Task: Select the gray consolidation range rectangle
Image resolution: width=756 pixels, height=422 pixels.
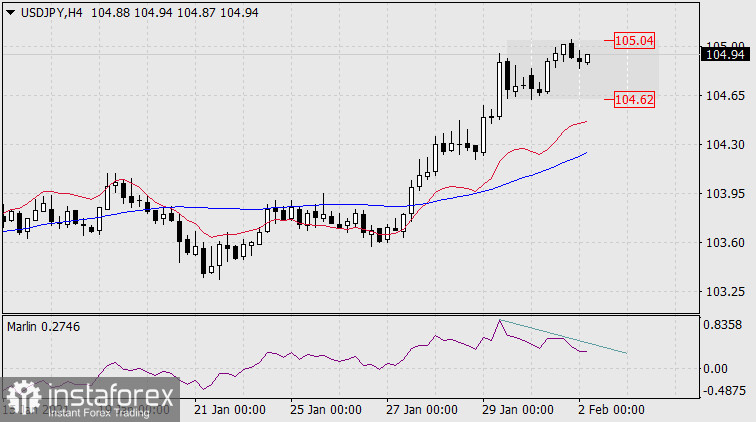Action: pos(582,69)
